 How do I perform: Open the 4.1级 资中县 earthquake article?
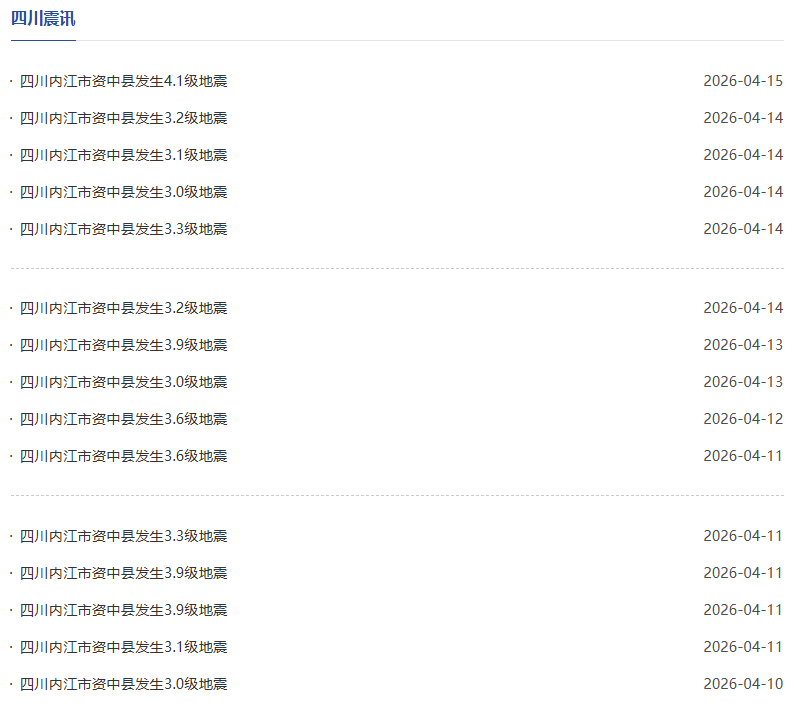[x=123, y=81]
